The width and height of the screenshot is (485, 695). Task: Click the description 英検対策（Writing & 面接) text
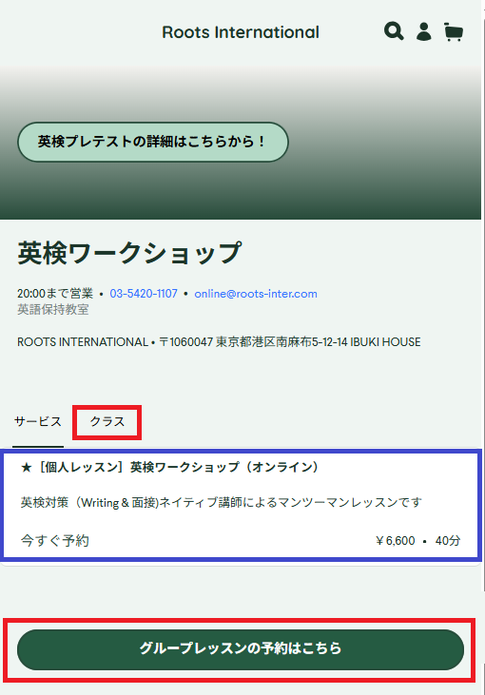(90, 503)
